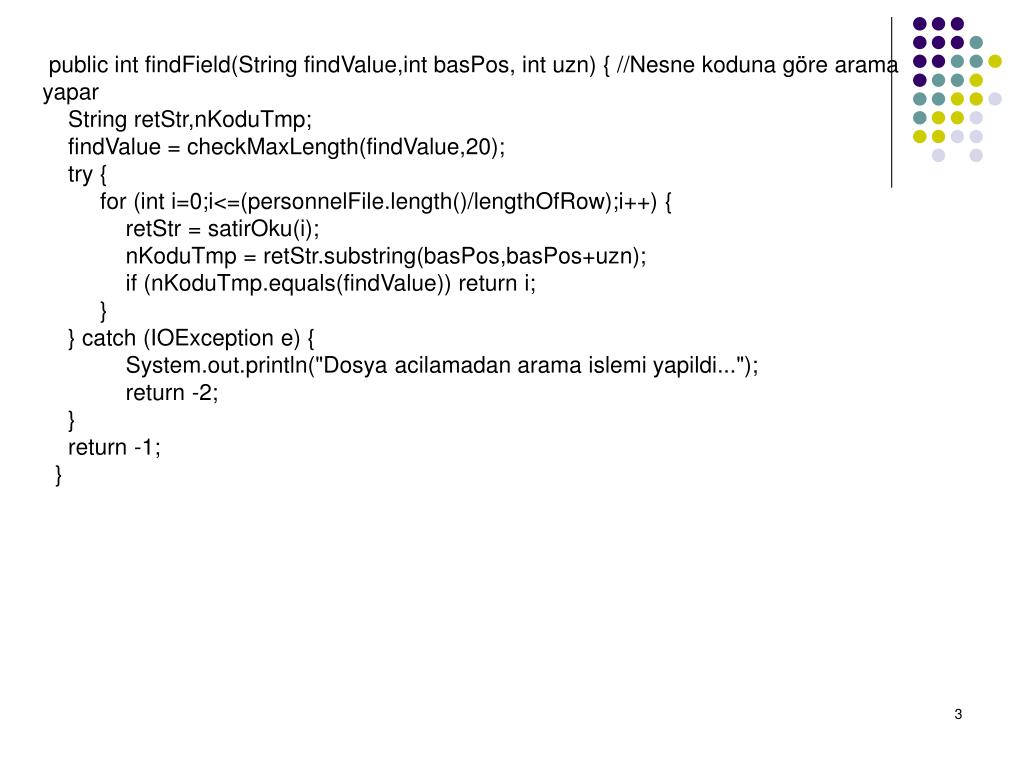
Task: Click the nKoduTmp.equals(findValue) if statement
Action: point(330,283)
